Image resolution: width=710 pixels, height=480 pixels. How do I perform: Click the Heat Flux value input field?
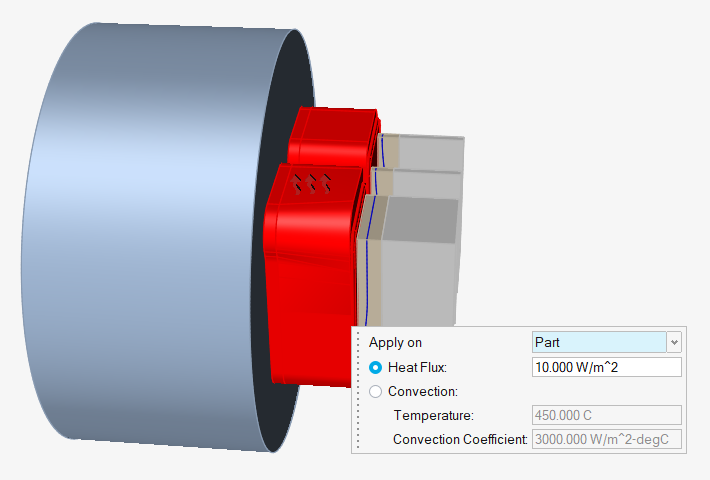tap(606, 367)
